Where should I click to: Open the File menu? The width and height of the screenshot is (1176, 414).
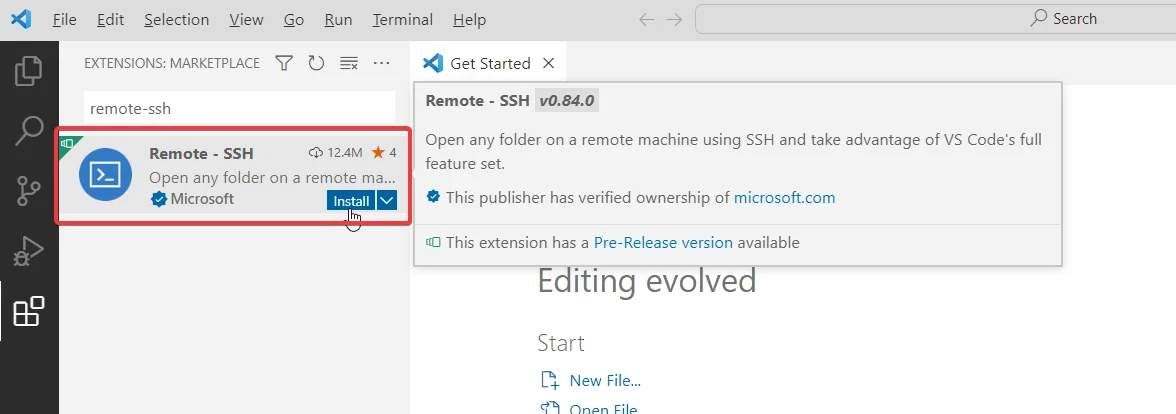64,20
